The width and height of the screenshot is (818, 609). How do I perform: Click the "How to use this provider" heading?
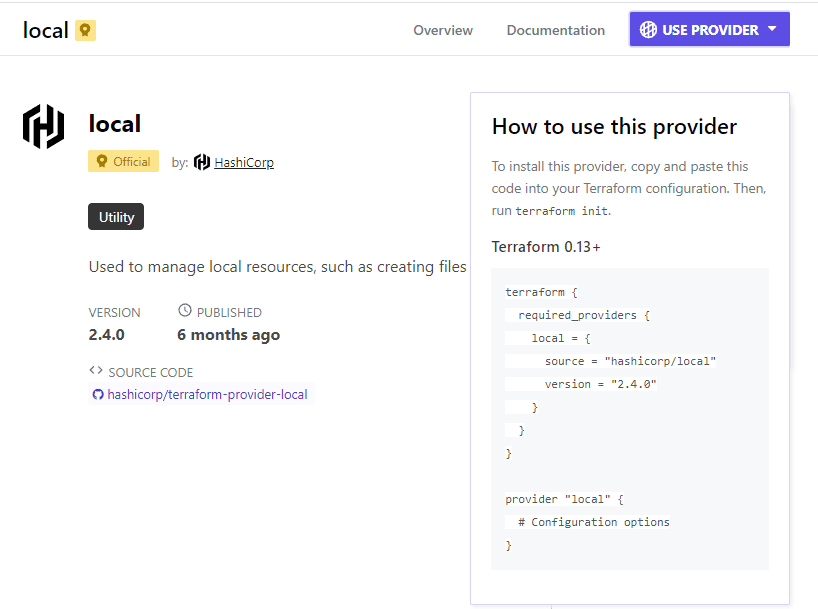(614, 127)
